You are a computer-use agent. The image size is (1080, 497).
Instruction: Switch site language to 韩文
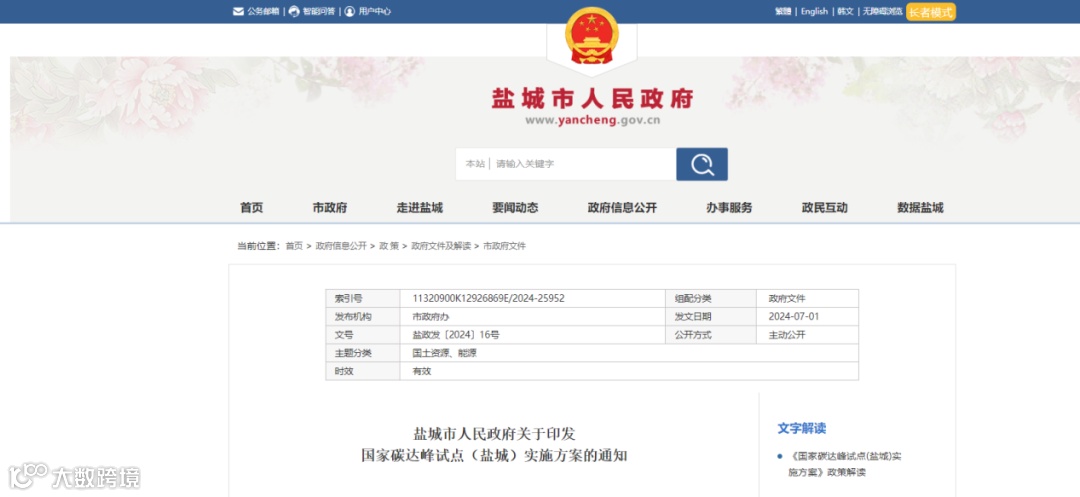845,11
